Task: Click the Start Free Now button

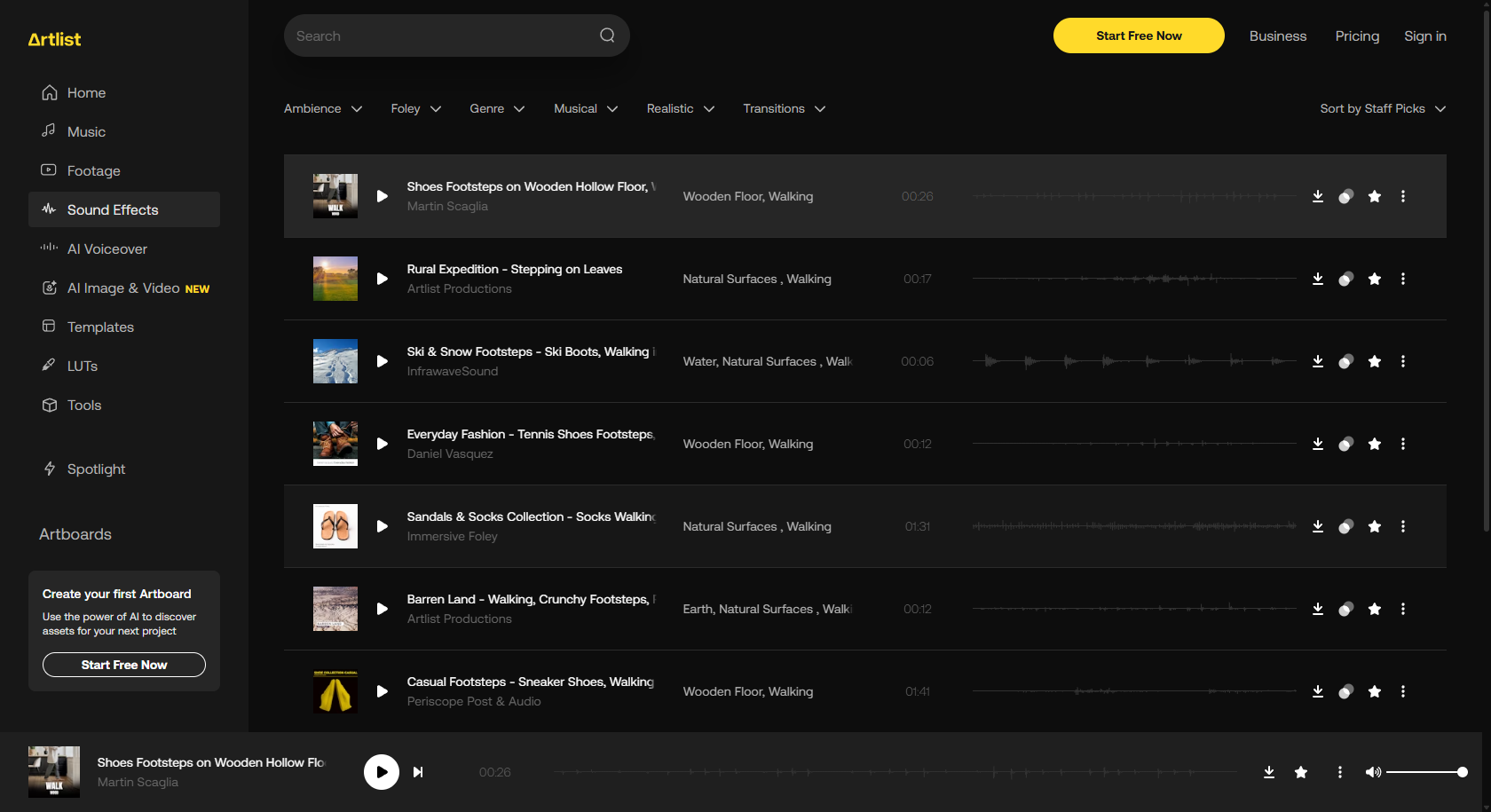Action: tap(1139, 35)
